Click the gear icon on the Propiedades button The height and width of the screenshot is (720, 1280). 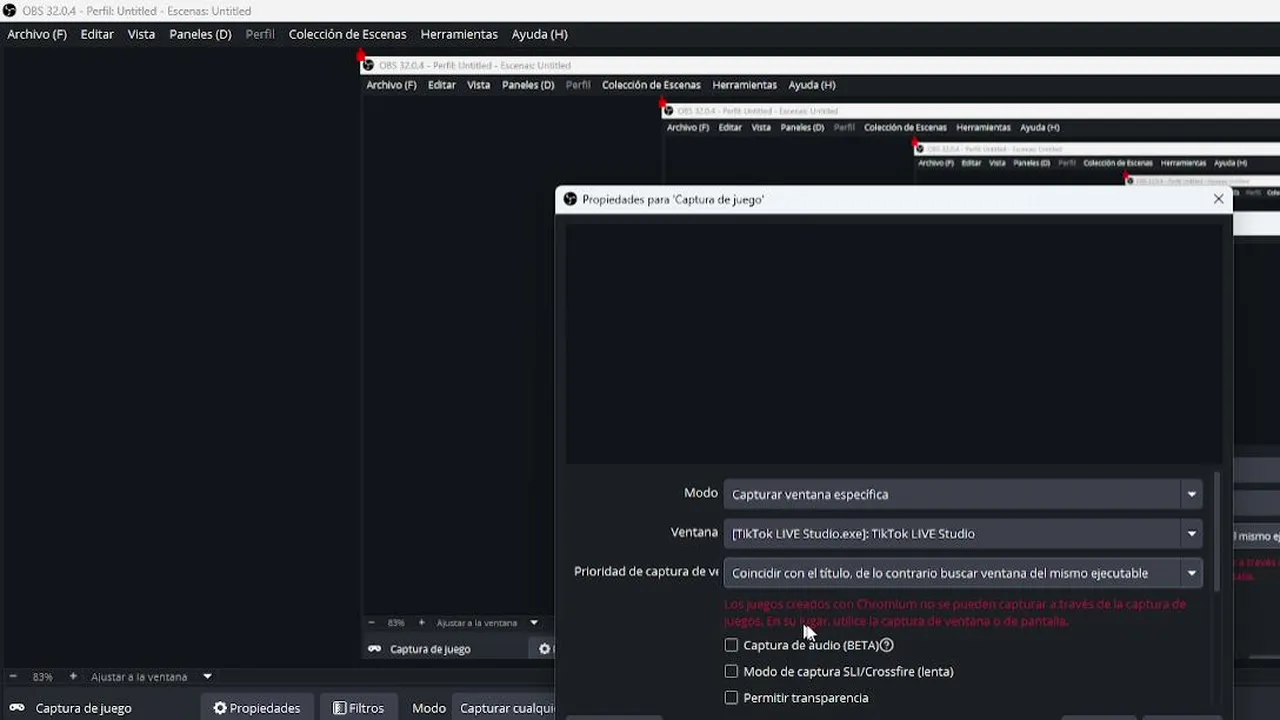pos(220,708)
